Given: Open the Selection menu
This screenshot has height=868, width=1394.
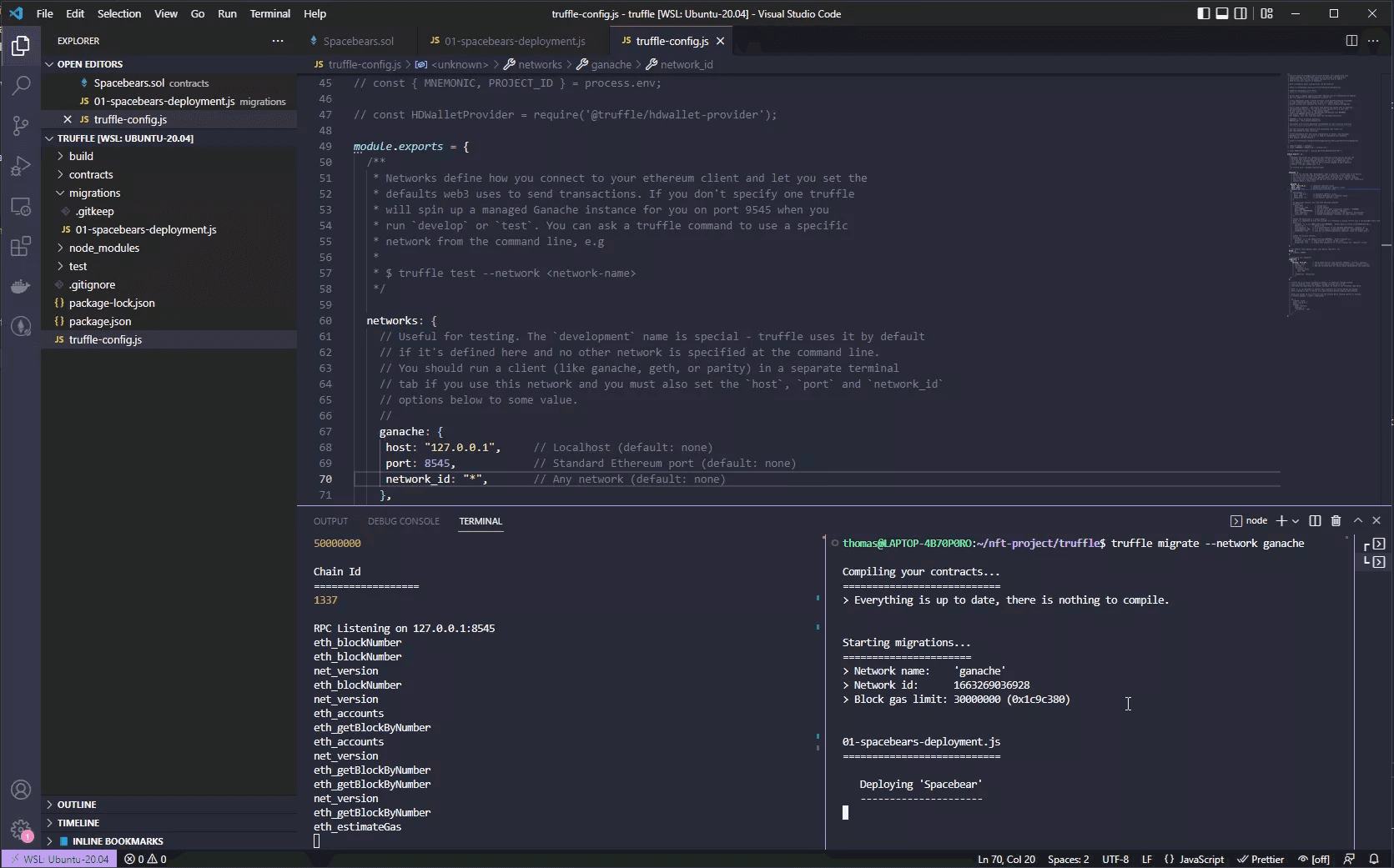Looking at the screenshot, I should 119,13.
